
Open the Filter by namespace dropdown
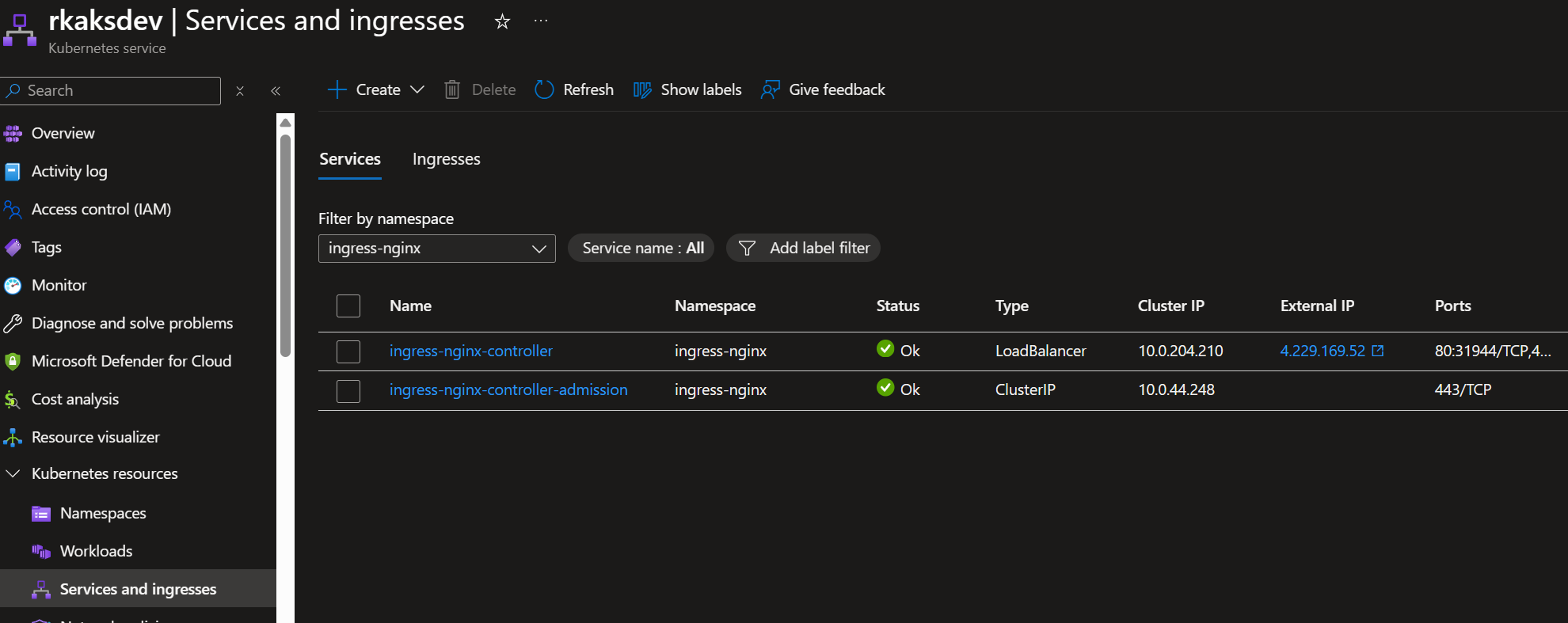point(436,249)
